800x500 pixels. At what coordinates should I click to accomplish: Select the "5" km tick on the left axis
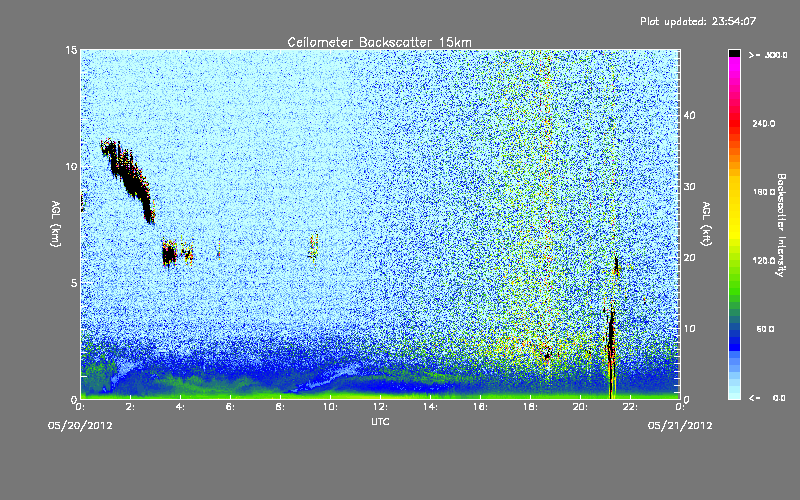[x=74, y=283]
